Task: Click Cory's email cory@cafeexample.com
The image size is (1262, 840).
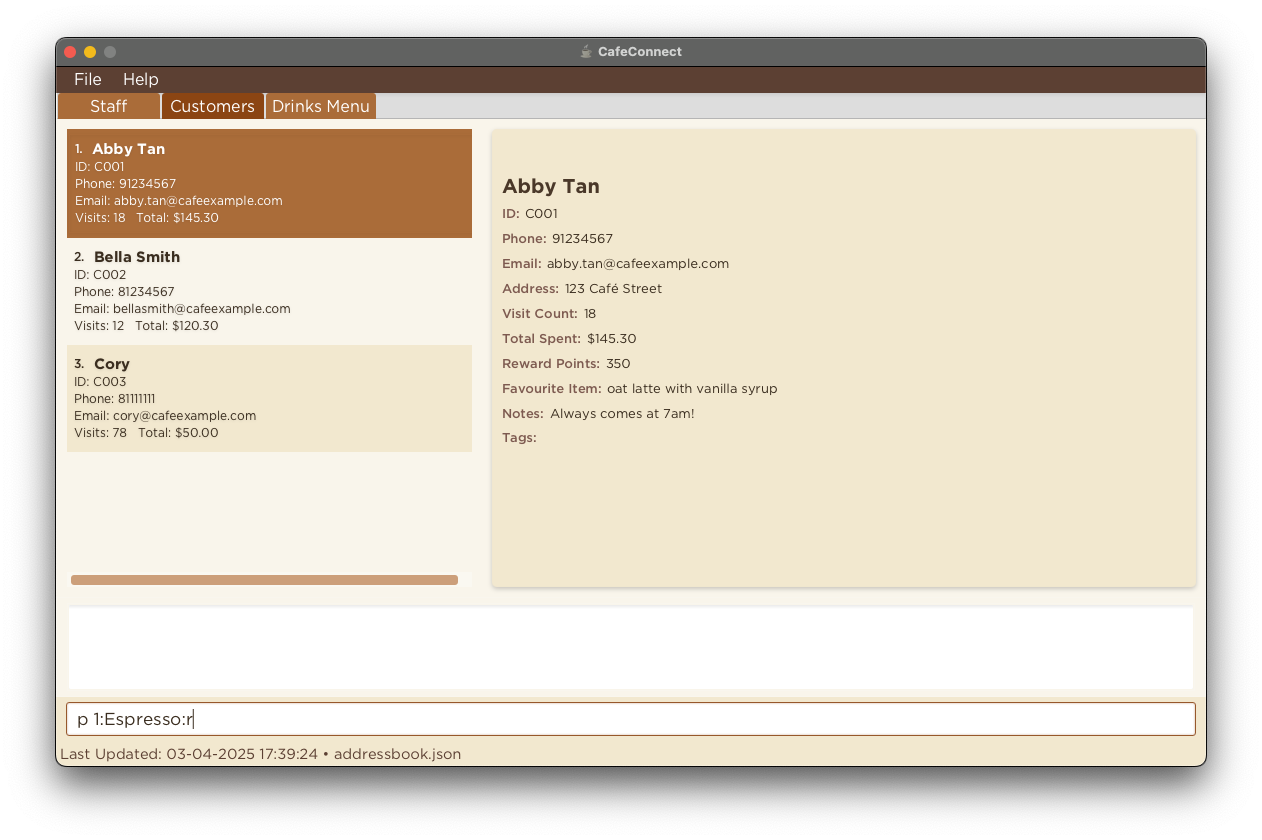Action: tap(165, 416)
